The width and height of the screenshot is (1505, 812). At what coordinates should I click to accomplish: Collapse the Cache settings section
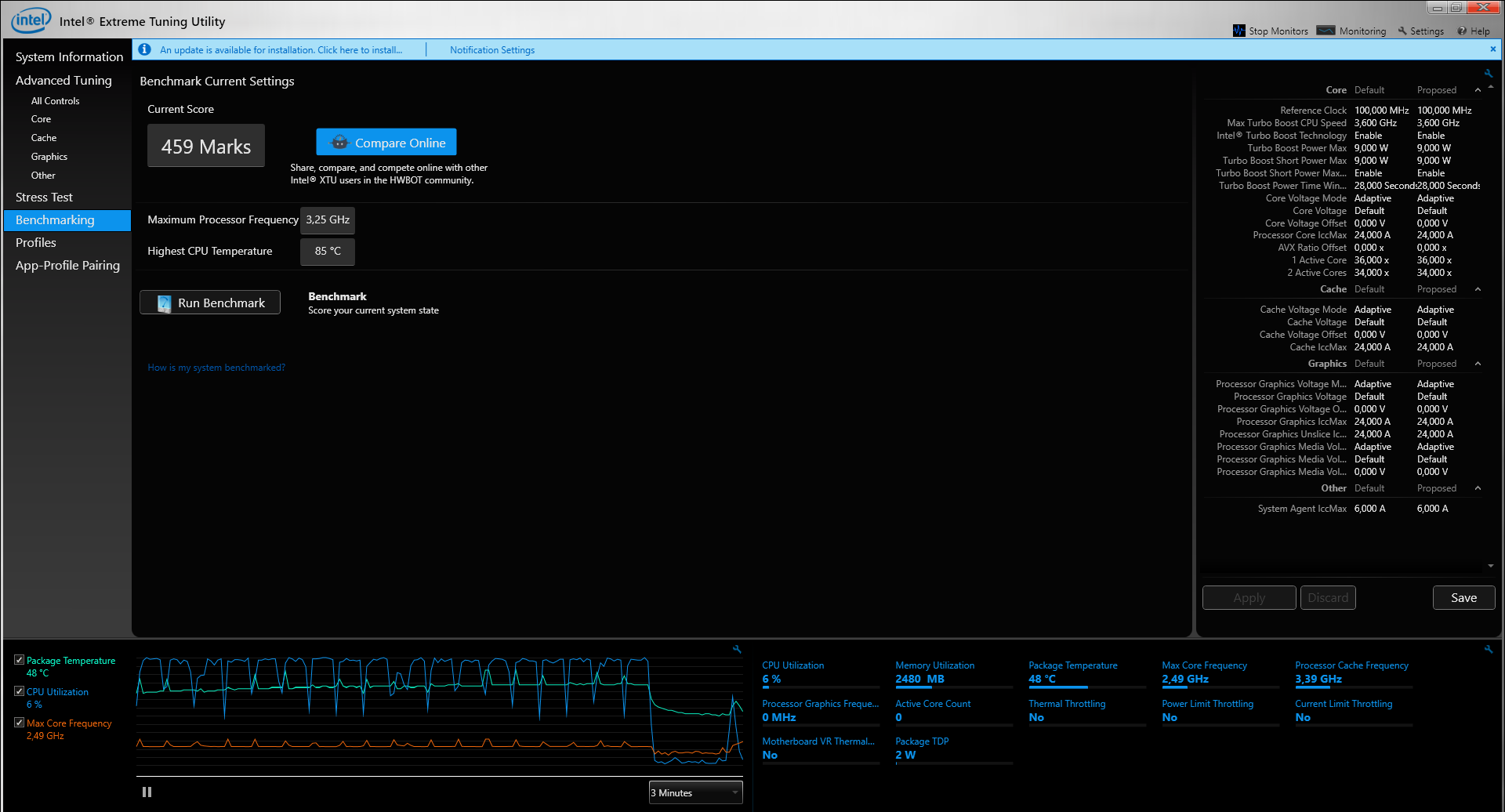1478,289
